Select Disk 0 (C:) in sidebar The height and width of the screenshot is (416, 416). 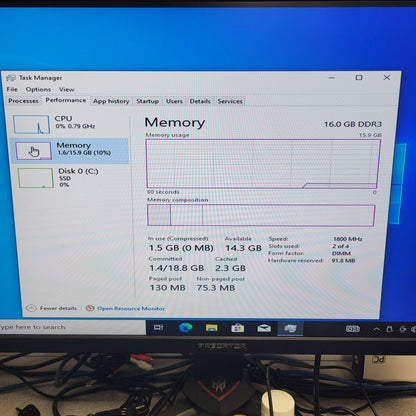(70, 177)
